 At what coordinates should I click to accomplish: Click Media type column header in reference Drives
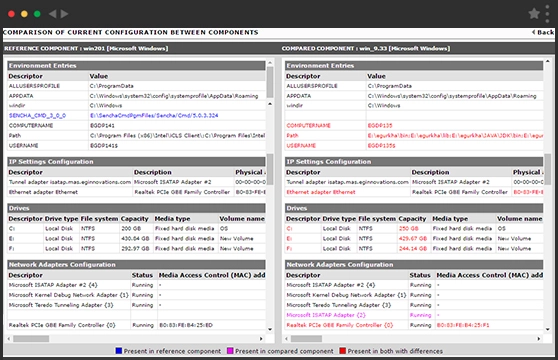click(x=172, y=219)
